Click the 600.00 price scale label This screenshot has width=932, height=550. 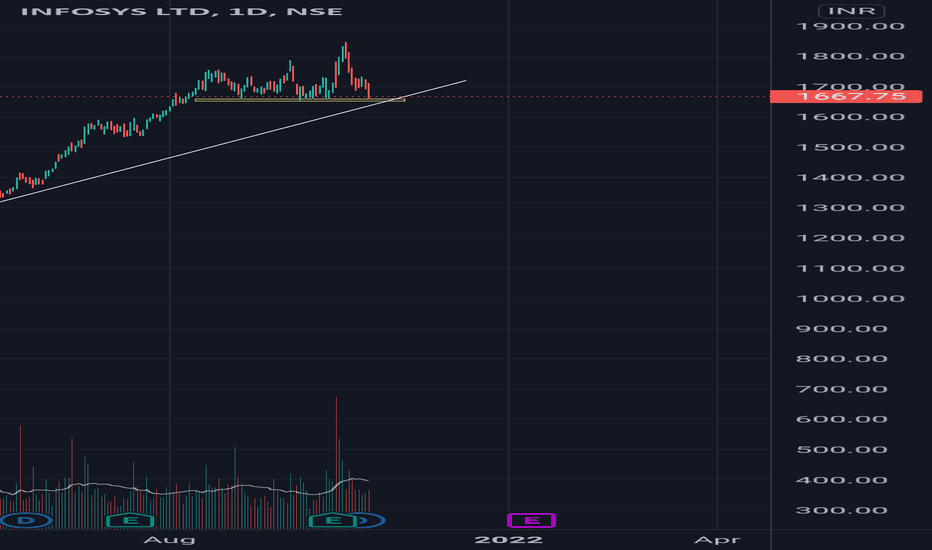click(x=842, y=420)
